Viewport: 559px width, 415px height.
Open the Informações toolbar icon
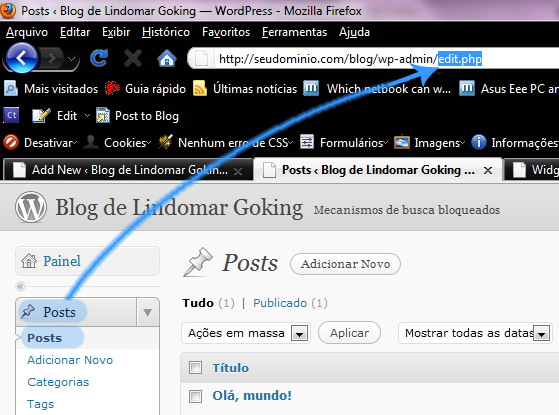pyautogui.click(x=478, y=142)
